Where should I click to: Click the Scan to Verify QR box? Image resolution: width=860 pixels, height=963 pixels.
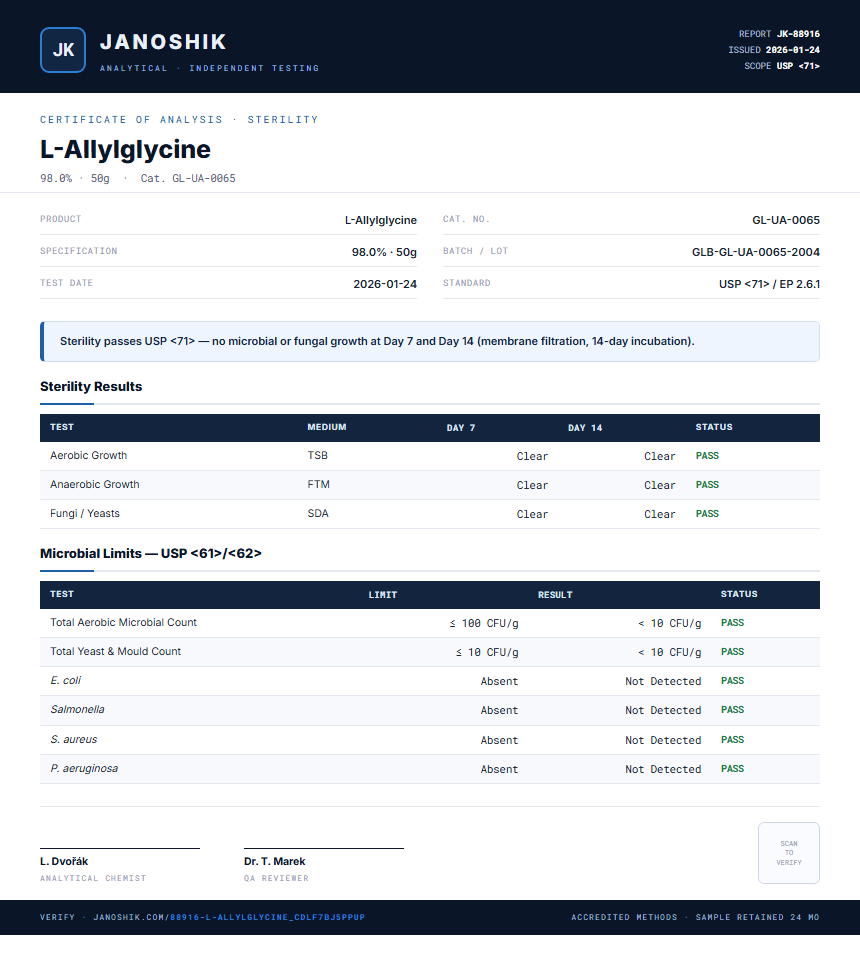tap(789, 852)
